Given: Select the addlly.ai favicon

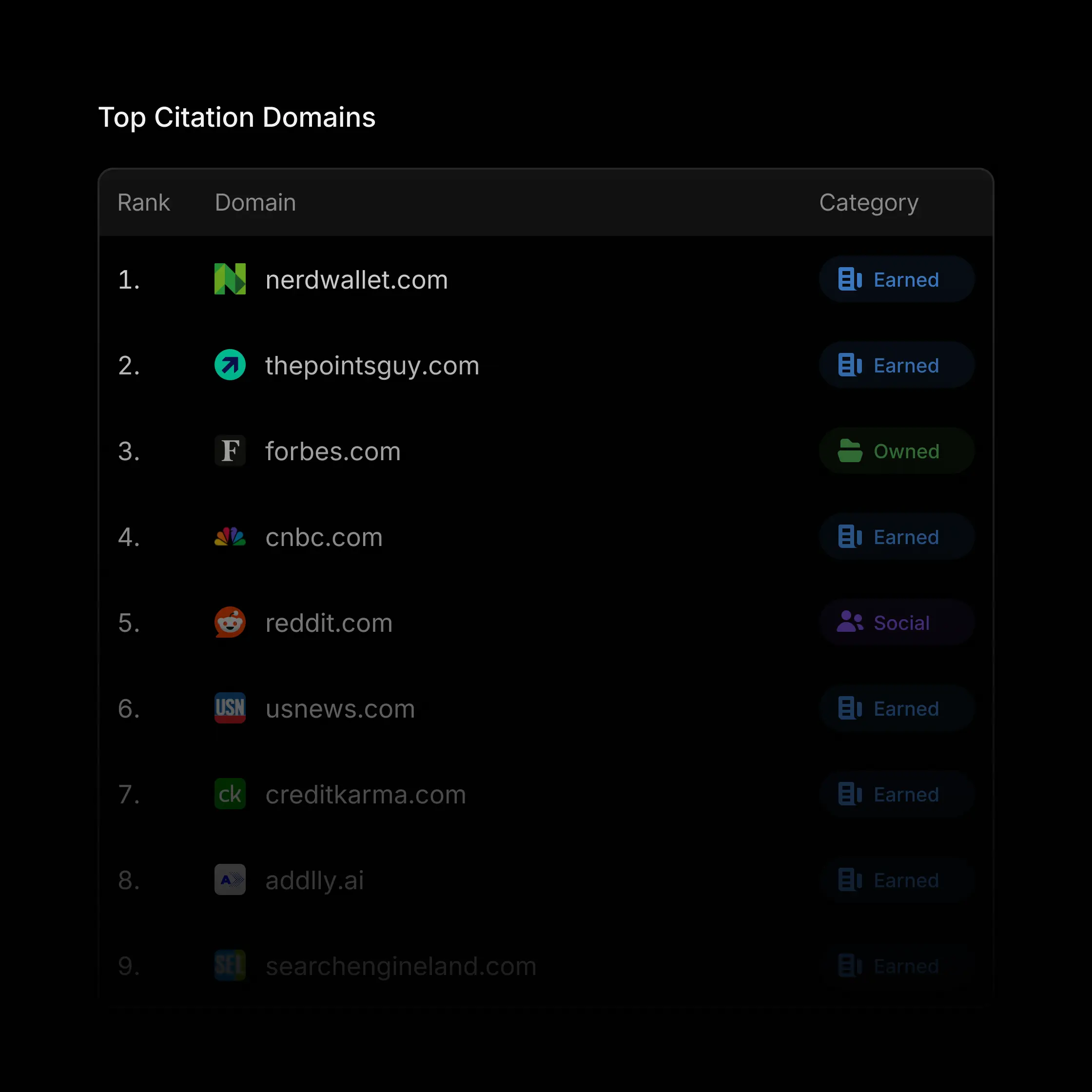Looking at the screenshot, I should pos(230,880).
